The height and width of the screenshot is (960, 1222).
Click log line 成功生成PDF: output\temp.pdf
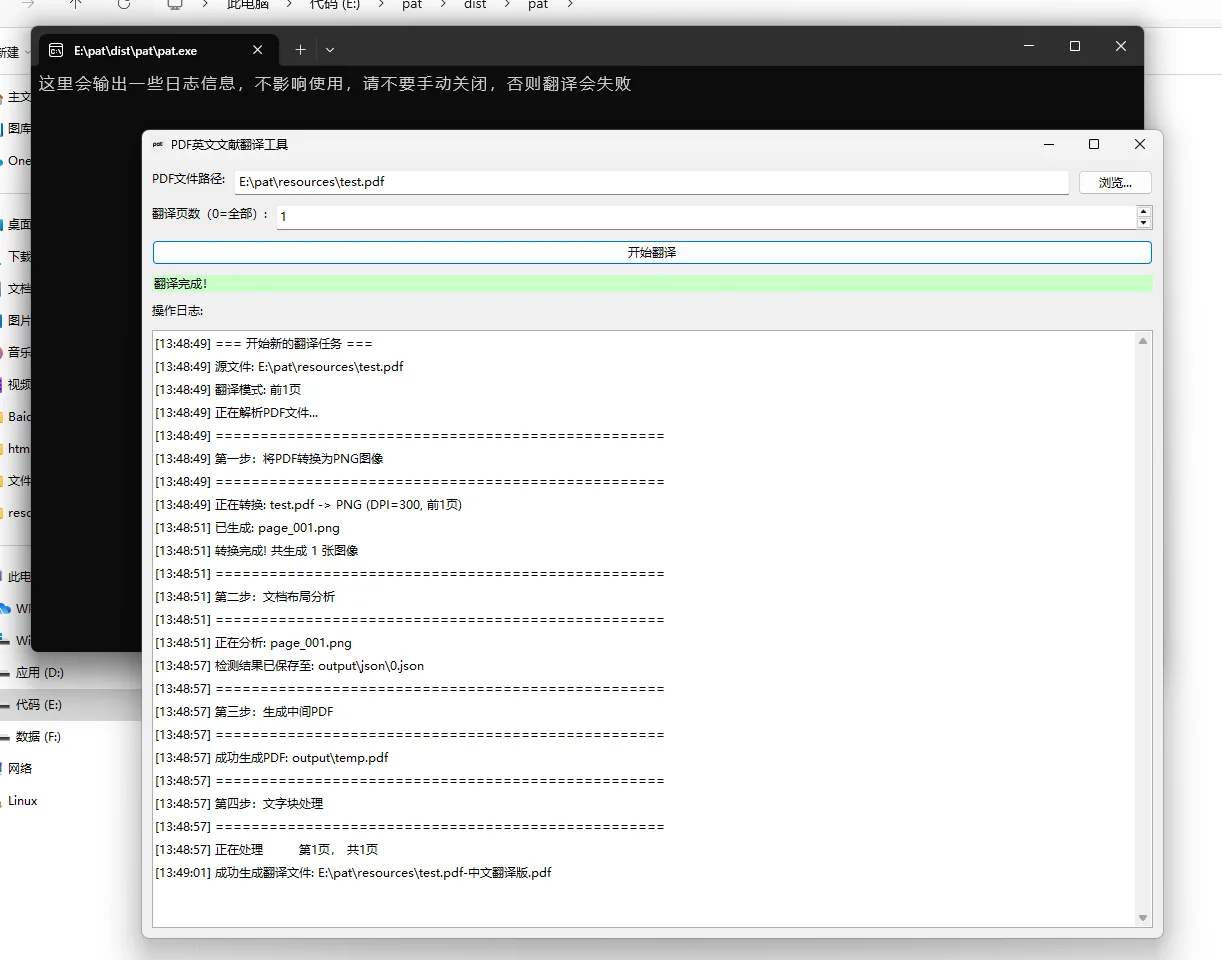(272, 758)
